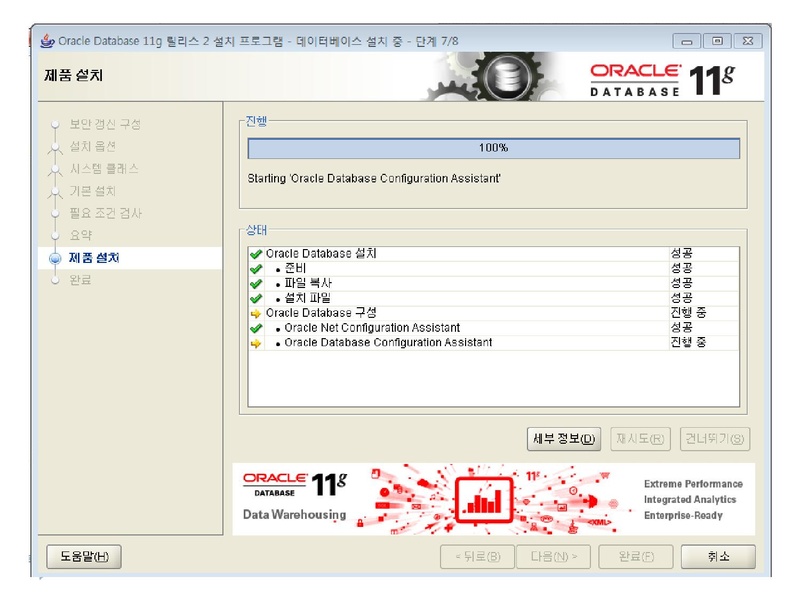This screenshot has height=600, width=800.
Task: Select 요약 step in sidebar
Action: point(80,235)
